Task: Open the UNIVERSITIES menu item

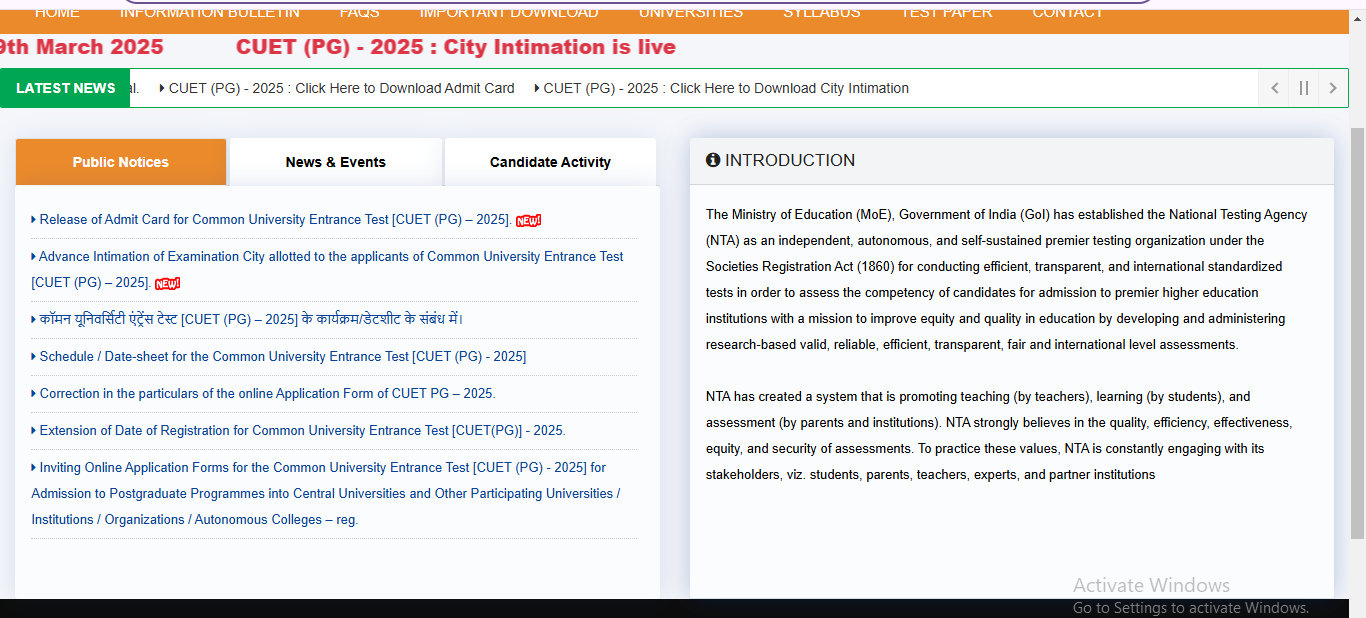Action: click(690, 12)
